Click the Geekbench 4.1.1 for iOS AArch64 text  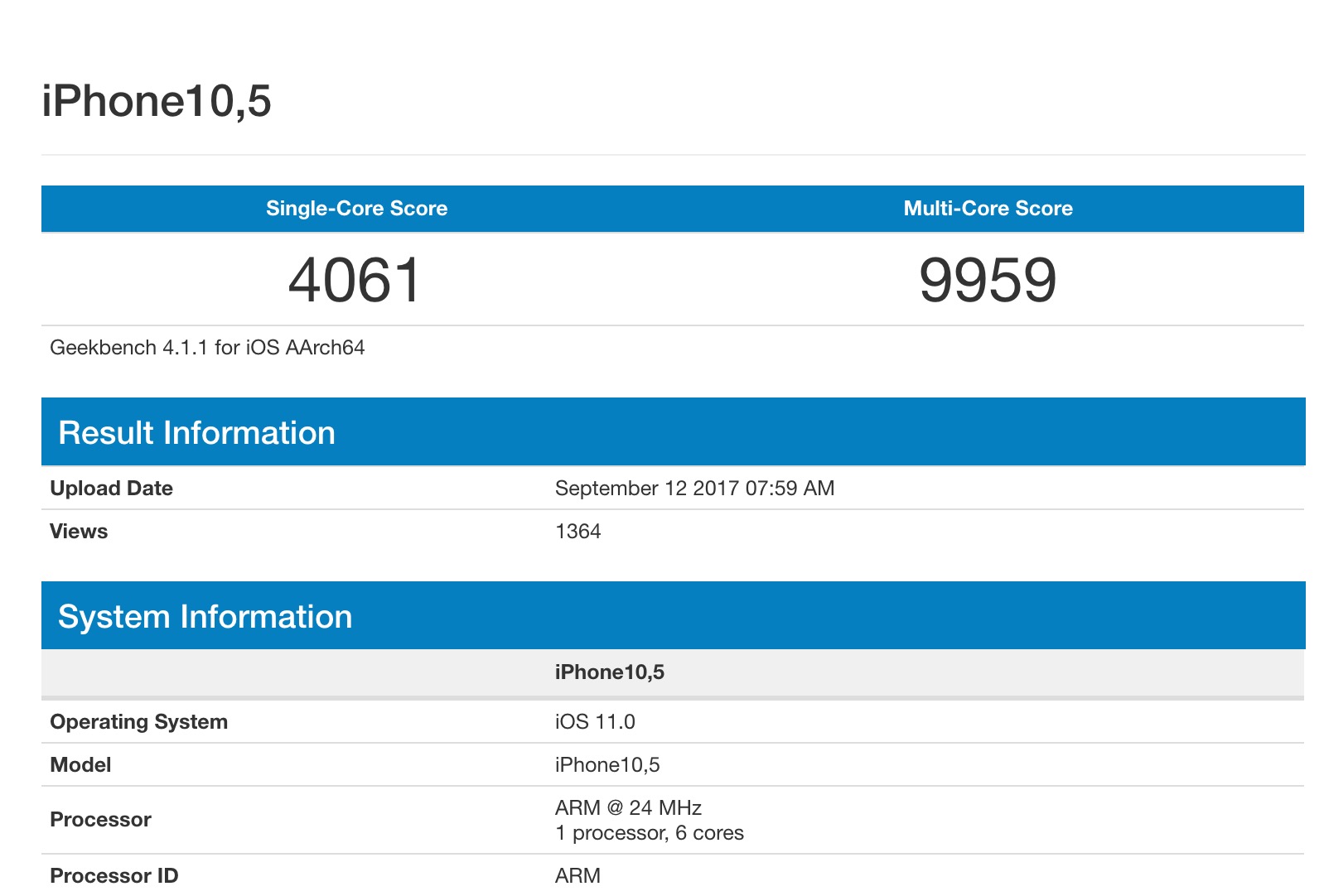(x=207, y=348)
